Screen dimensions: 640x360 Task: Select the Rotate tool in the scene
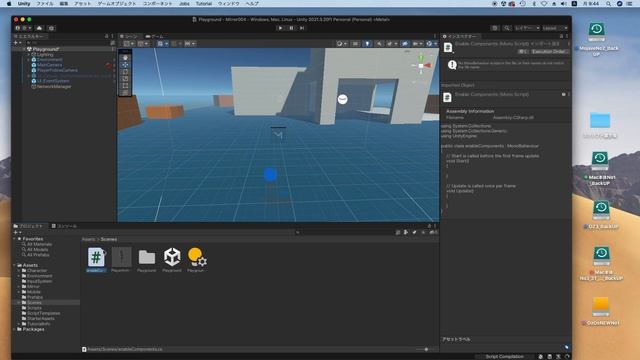click(125, 71)
